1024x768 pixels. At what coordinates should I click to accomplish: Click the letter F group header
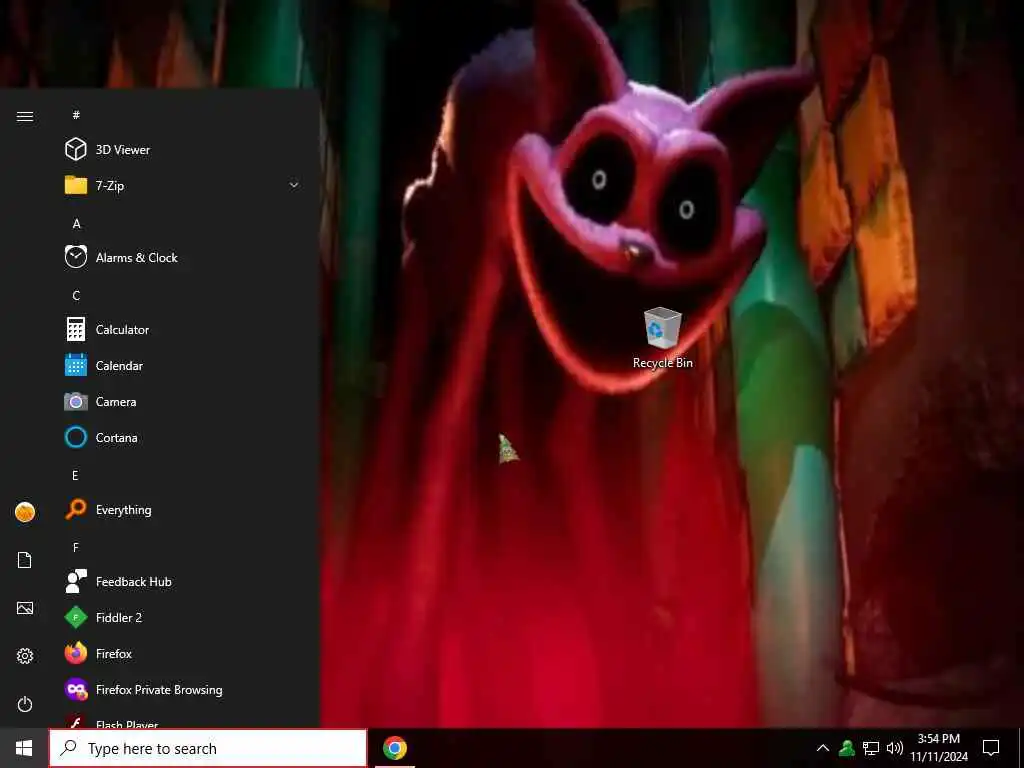tap(75, 547)
